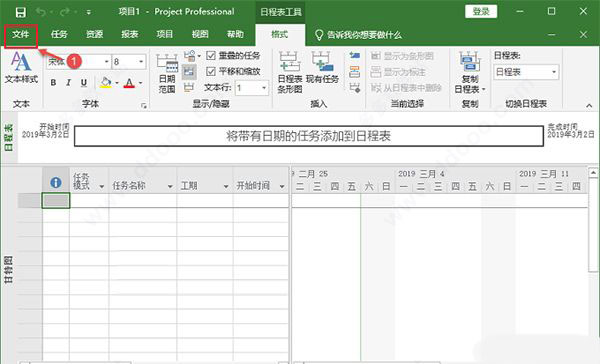
Task: Open the font name dropdown
Action: (106, 62)
